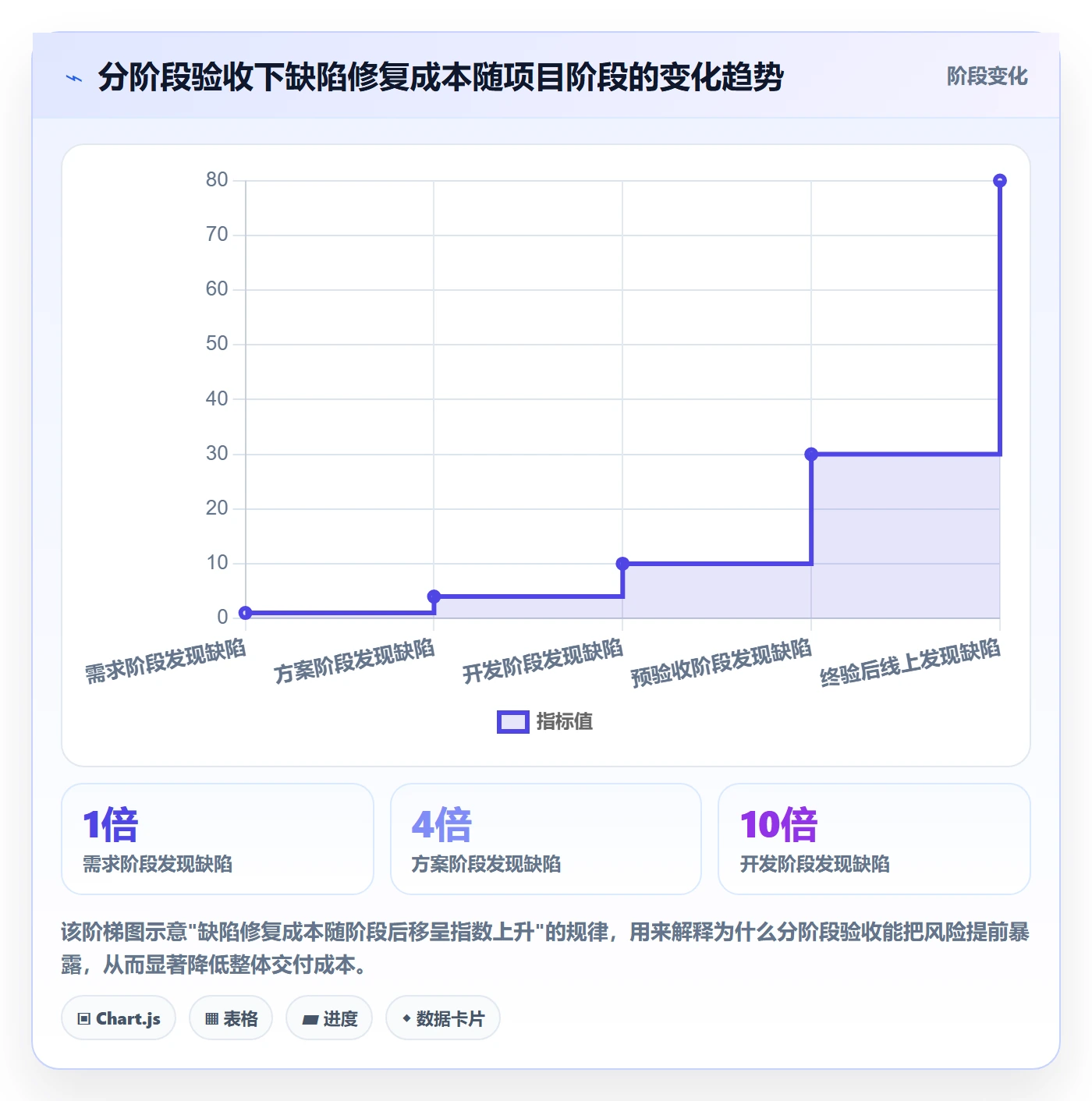Click the data point for 预验收阶段发现缺陷
Viewport: 1092px width, 1101px height.
coord(811,454)
